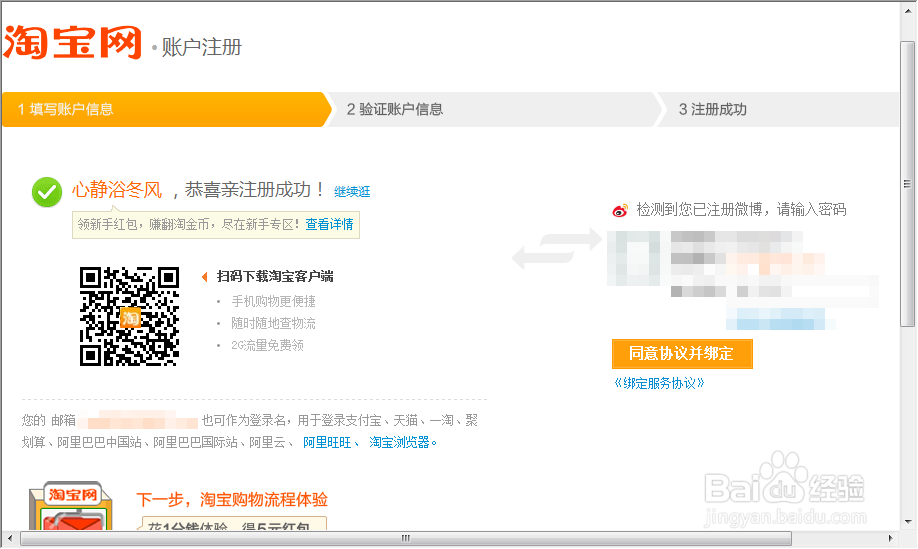
Task: Click the Weibo logo icon
Action: click(620, 210)
